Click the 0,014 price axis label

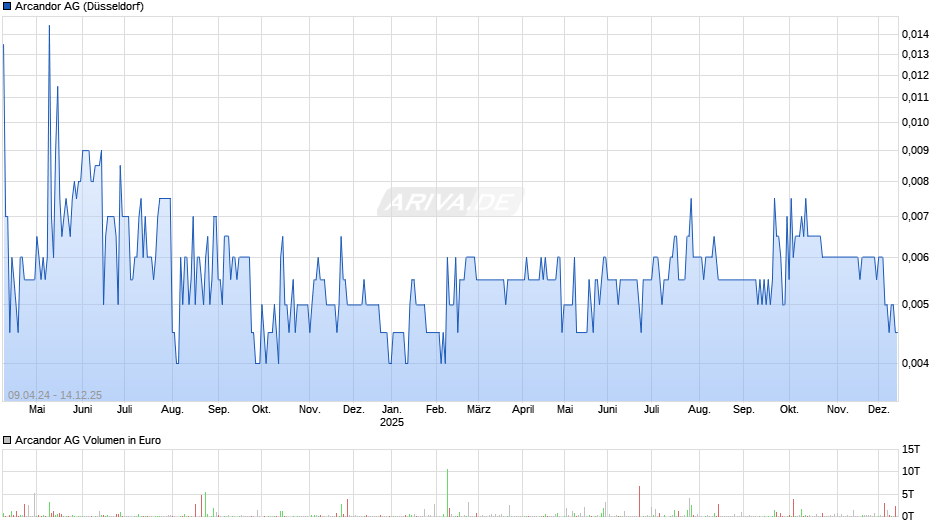pos(915,34)
